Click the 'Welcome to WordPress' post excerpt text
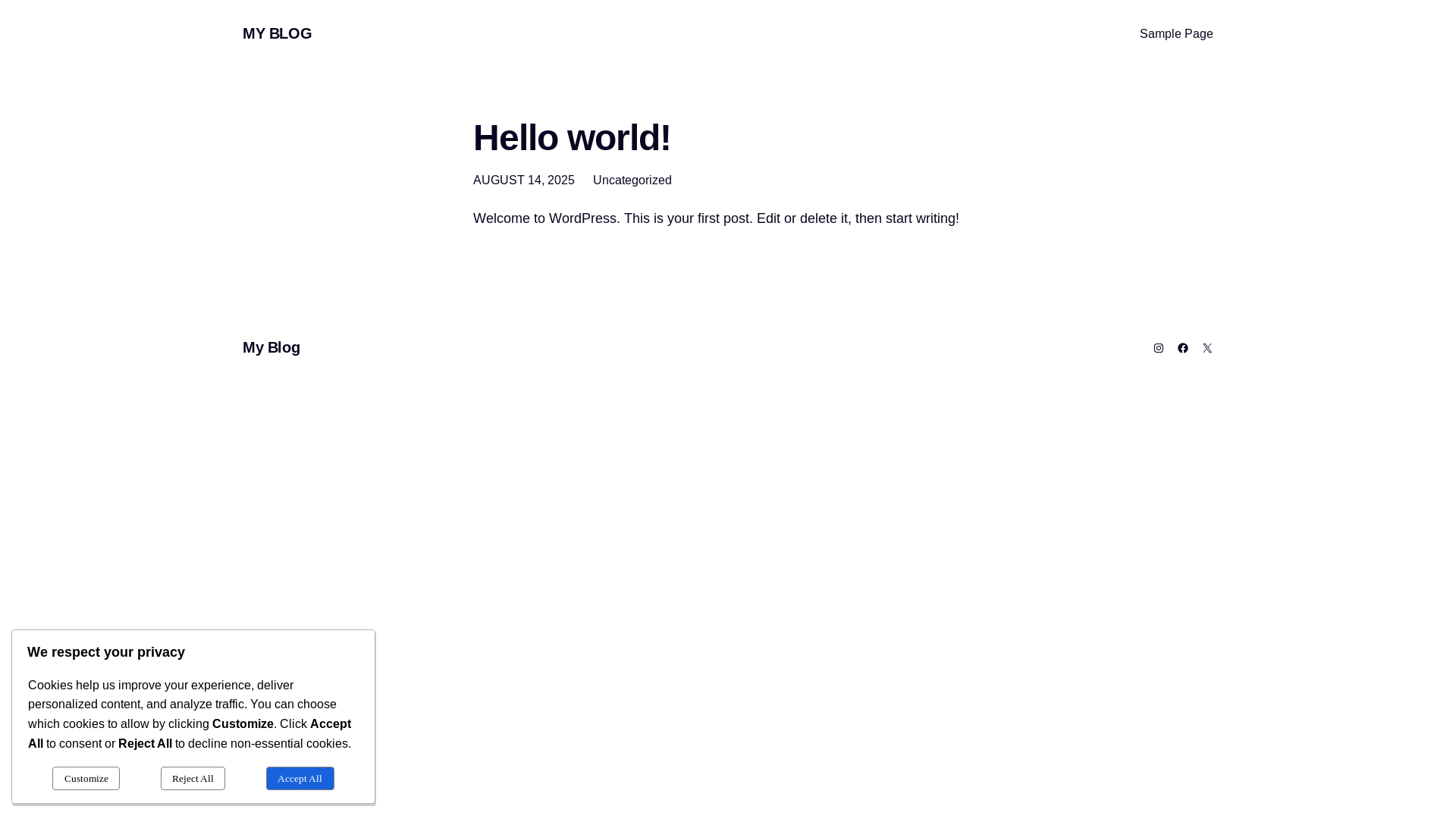Viewport: 1456px width, 819px height. (x=716, y=218)
